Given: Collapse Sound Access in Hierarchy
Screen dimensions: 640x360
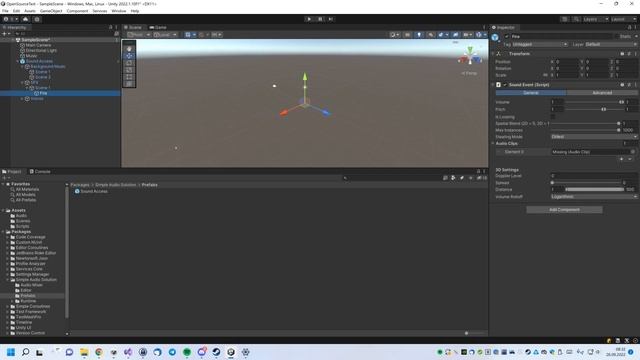Looking at the screenshot, I should tap(18, 61).
